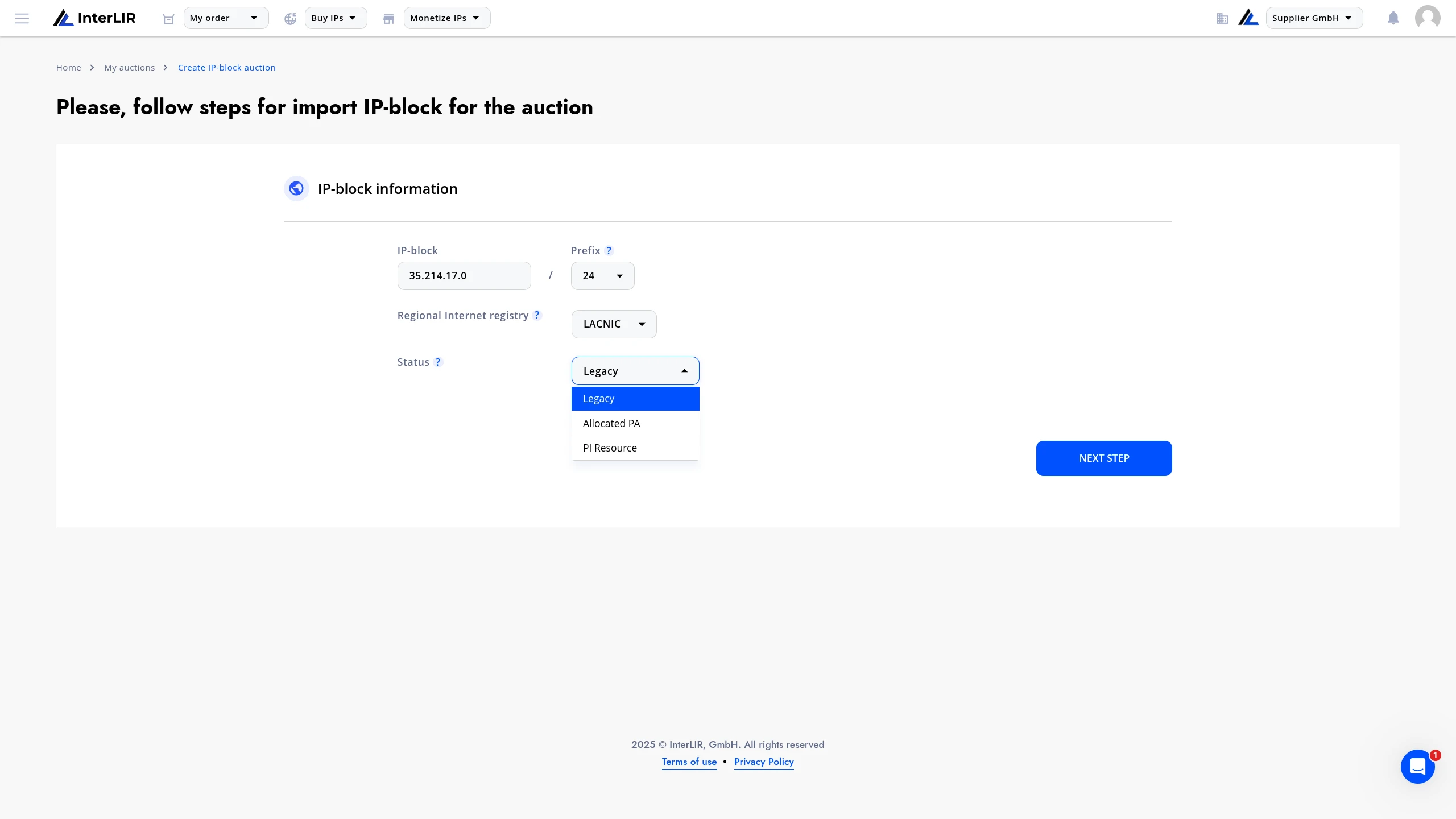Click the Prefix help question mark
Viewport: 1456px width, 819px height.
tap(609, 251)
